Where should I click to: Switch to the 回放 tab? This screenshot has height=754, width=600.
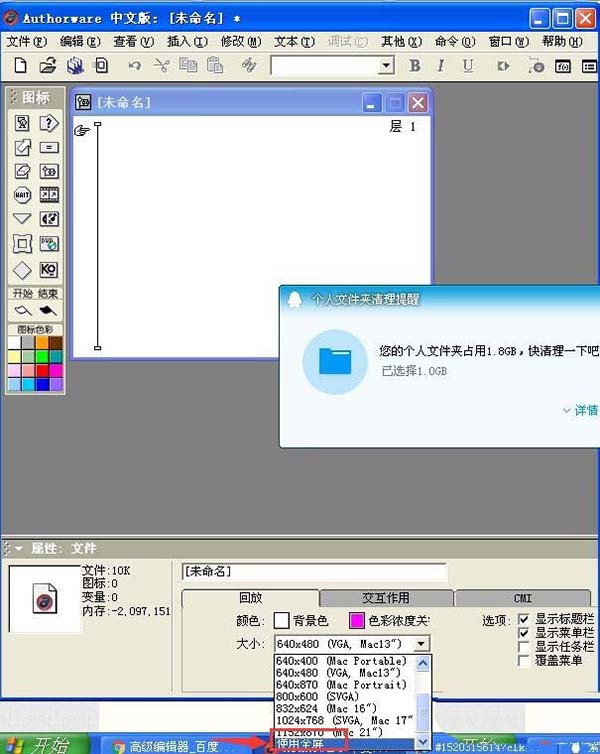point(250,598)
